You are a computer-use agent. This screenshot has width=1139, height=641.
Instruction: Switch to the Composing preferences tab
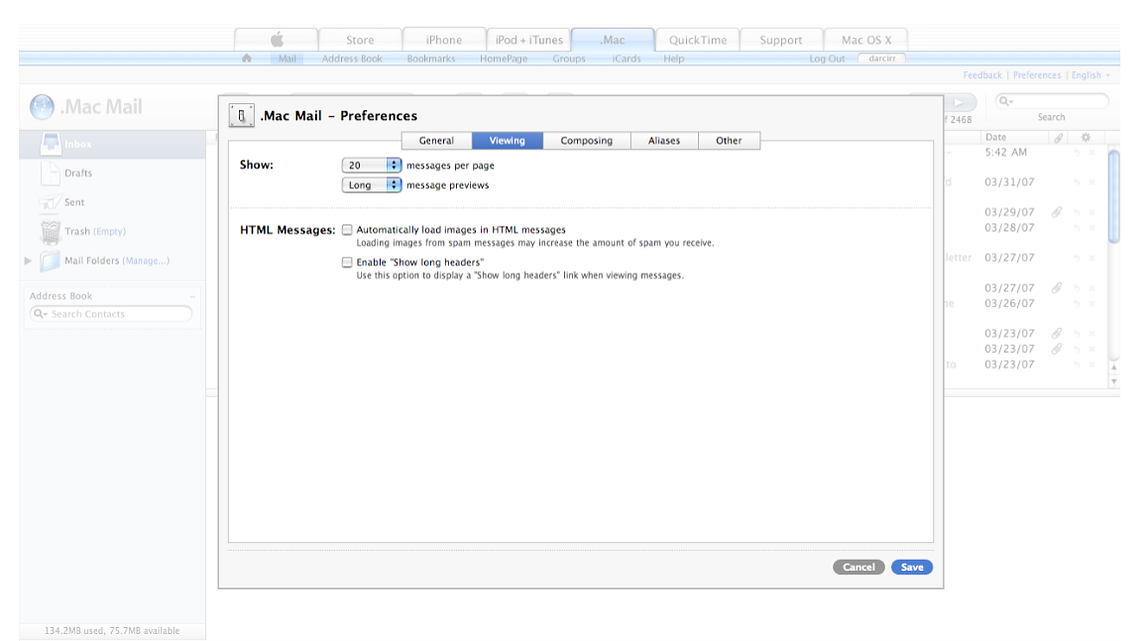pyautogui.click(x=586, y=140)
